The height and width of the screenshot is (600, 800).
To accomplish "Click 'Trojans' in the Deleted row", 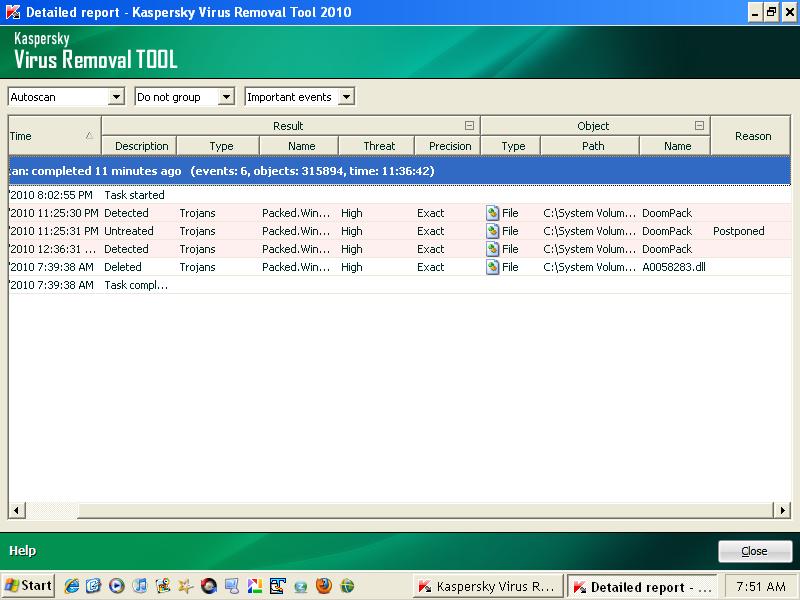I will (197, 267).
